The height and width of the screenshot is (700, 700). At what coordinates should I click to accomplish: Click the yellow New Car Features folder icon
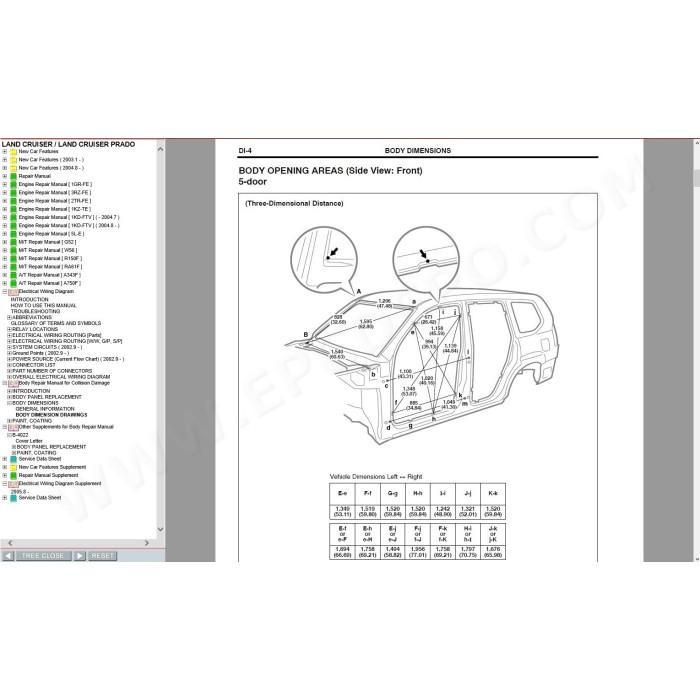[x=13, y=152]
